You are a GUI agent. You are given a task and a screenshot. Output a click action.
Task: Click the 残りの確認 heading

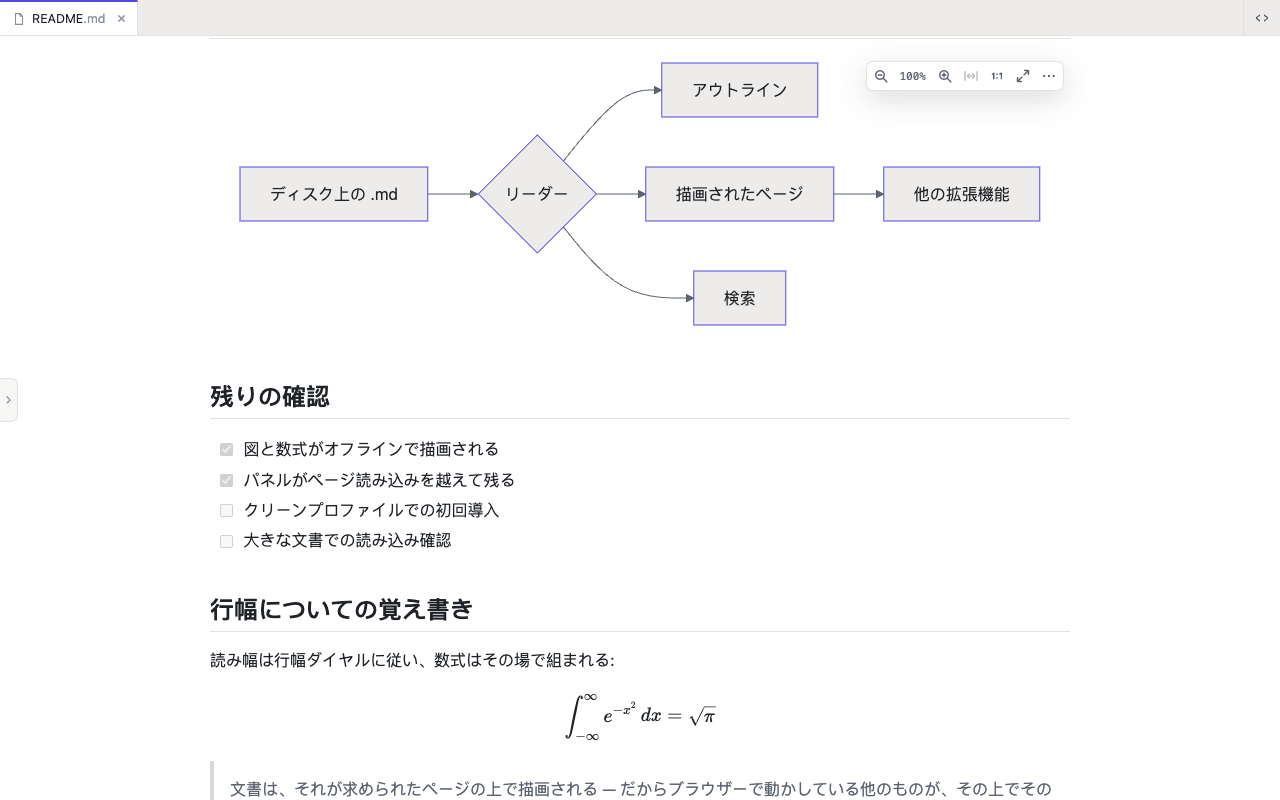click(270, 397)
